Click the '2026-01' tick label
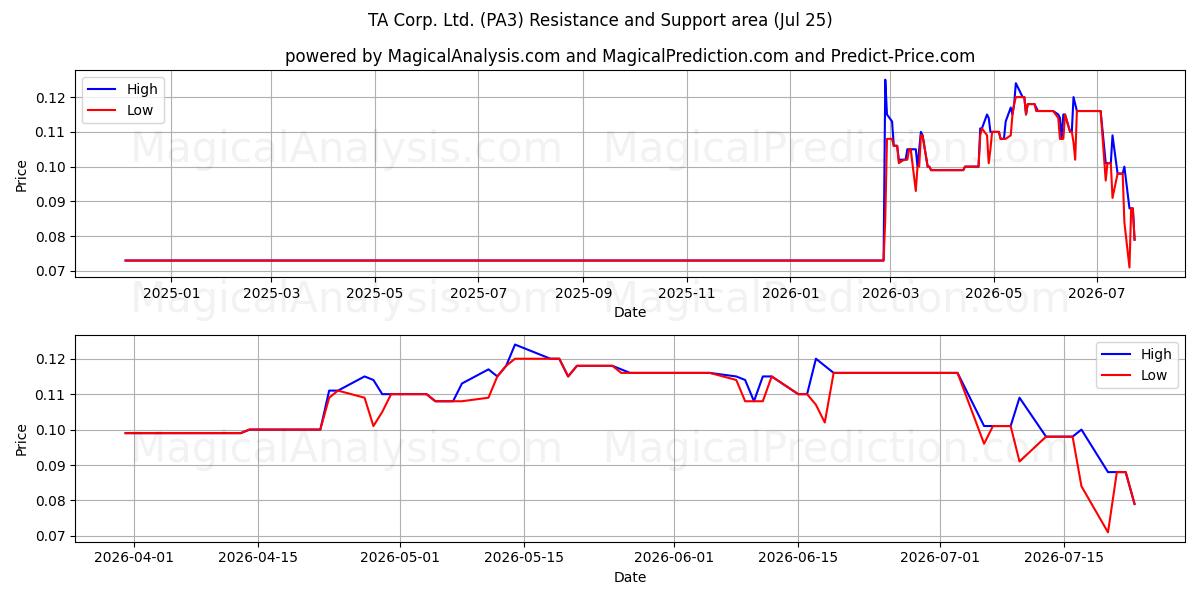This screenshot has height=600, width=1200. coord(790,293)
